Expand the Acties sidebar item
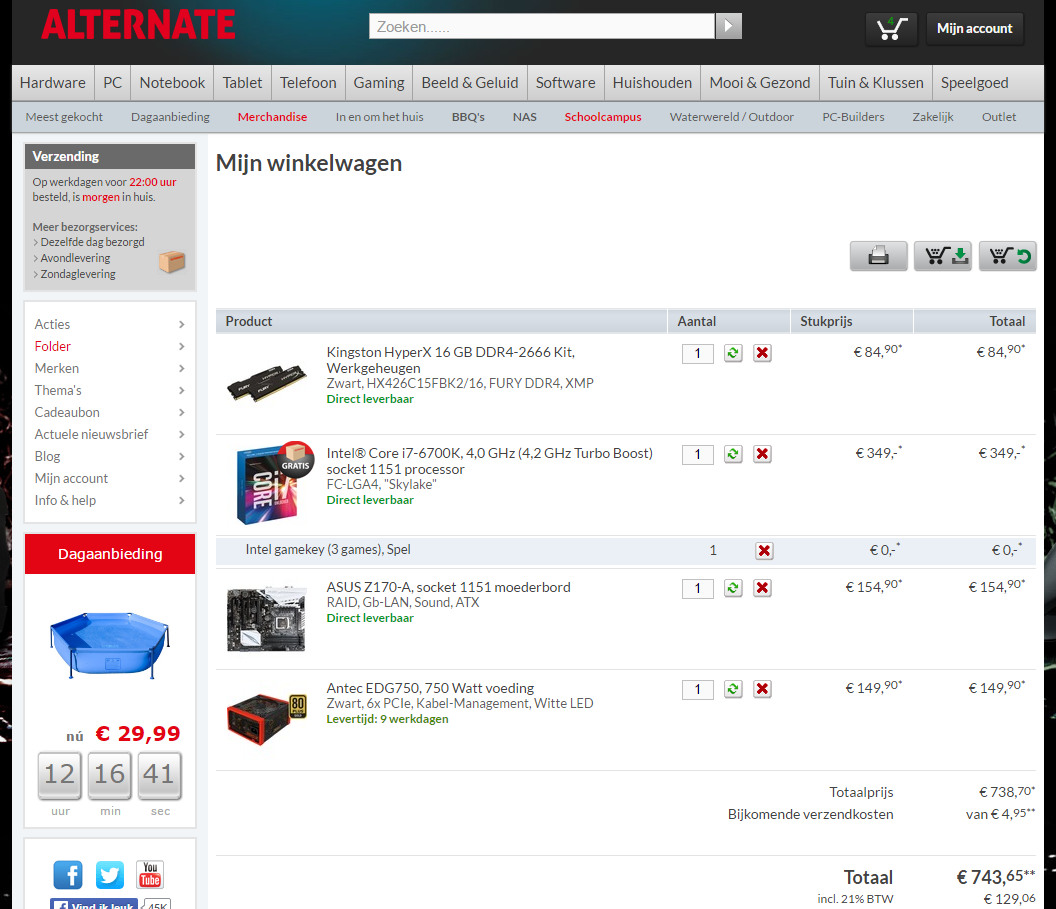The height and width of the screenshot is (909, 1056). [110, 325]
